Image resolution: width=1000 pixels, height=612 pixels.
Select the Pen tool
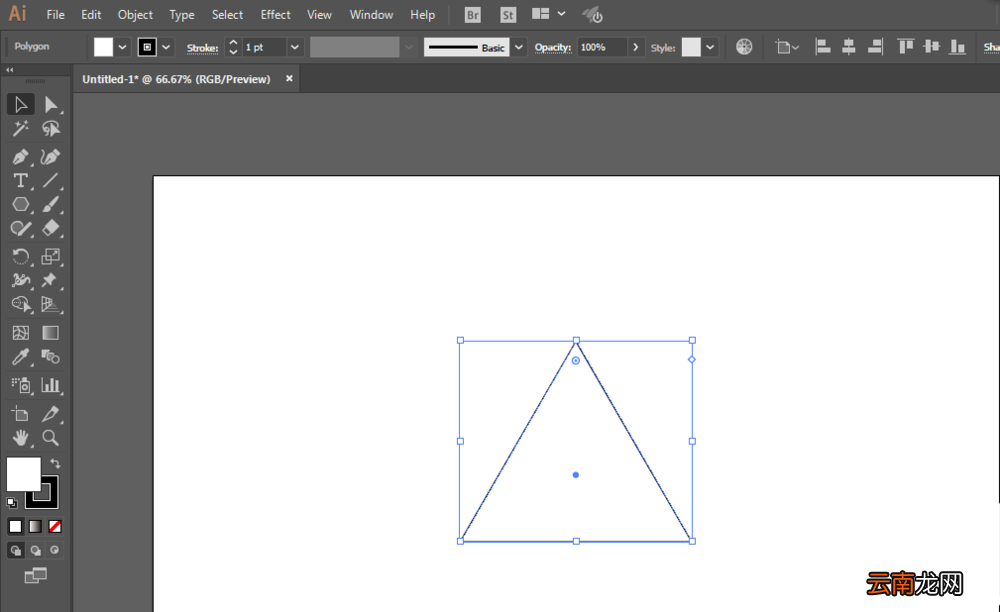click(20, 156)
